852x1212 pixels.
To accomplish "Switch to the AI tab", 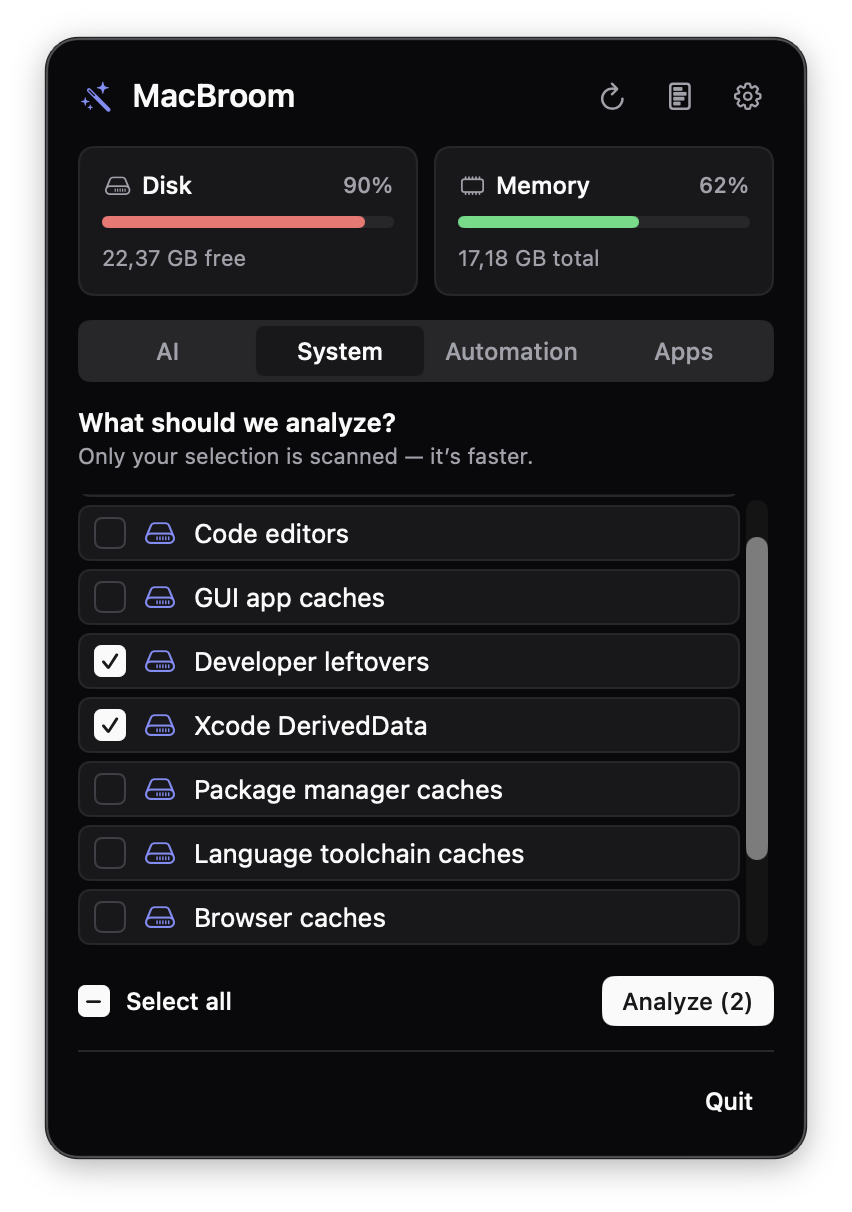I will [x=168, y=352].
